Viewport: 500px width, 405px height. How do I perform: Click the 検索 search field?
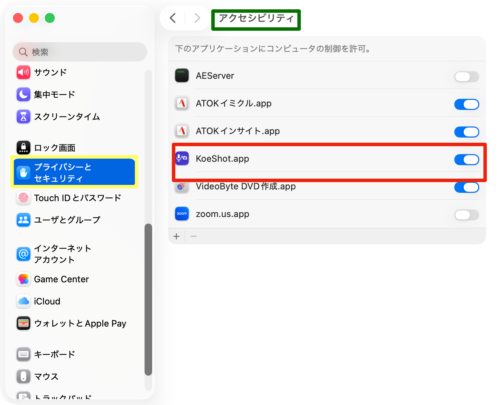[x=80, y=52]
